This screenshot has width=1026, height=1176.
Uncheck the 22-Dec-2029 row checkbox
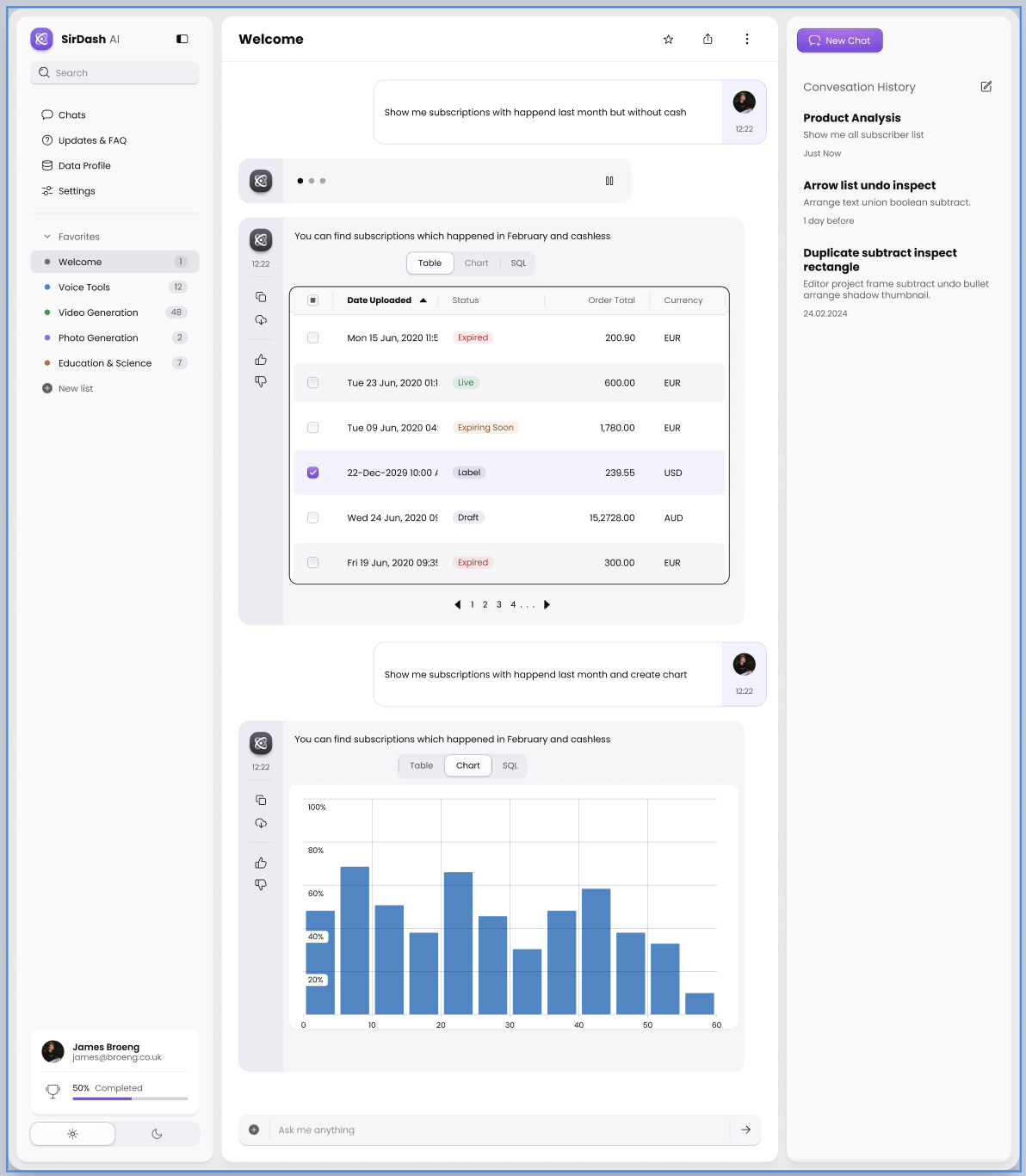tap(312, 473)
